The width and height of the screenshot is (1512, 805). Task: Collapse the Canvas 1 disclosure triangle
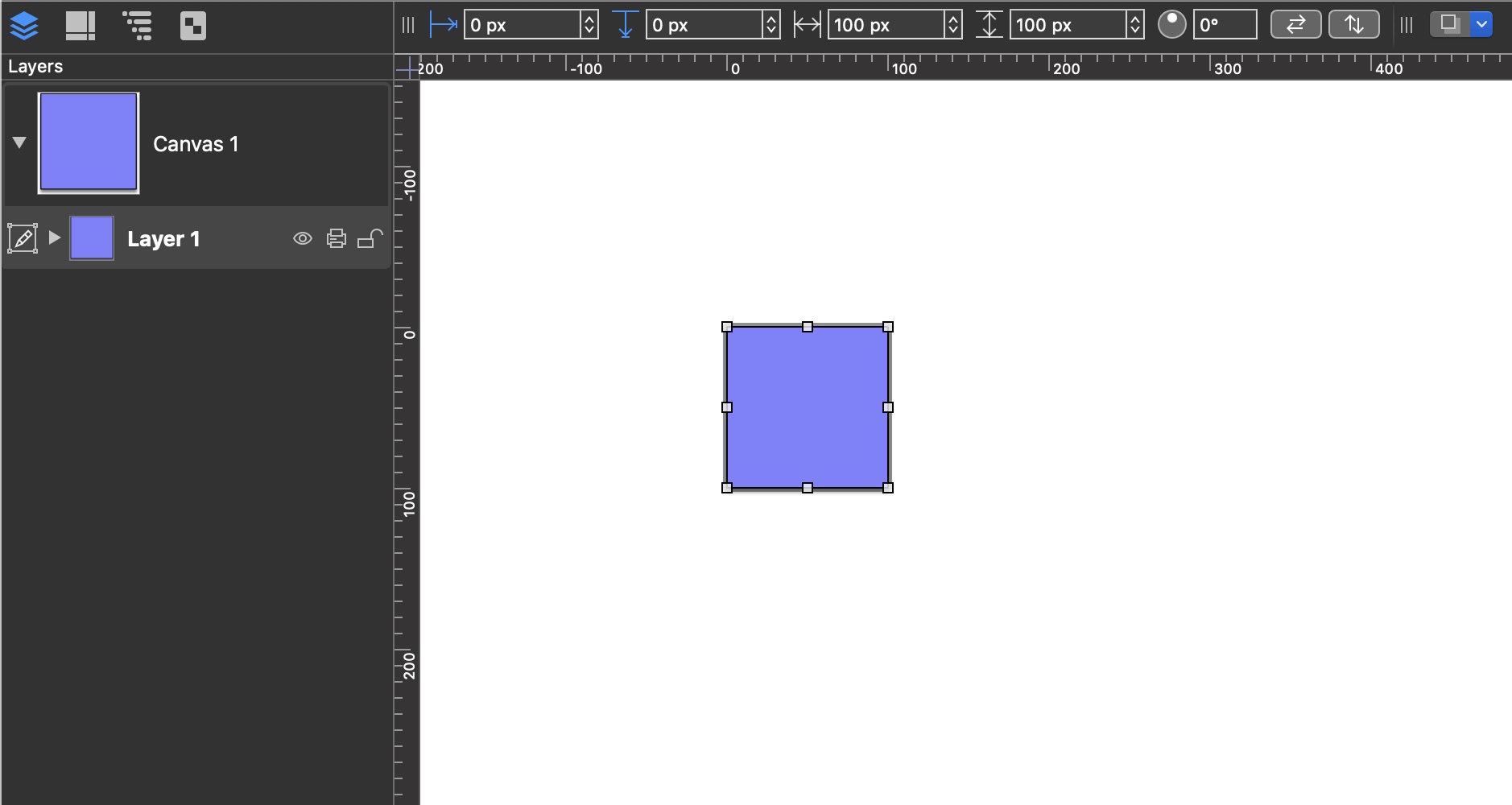(19, 142)
